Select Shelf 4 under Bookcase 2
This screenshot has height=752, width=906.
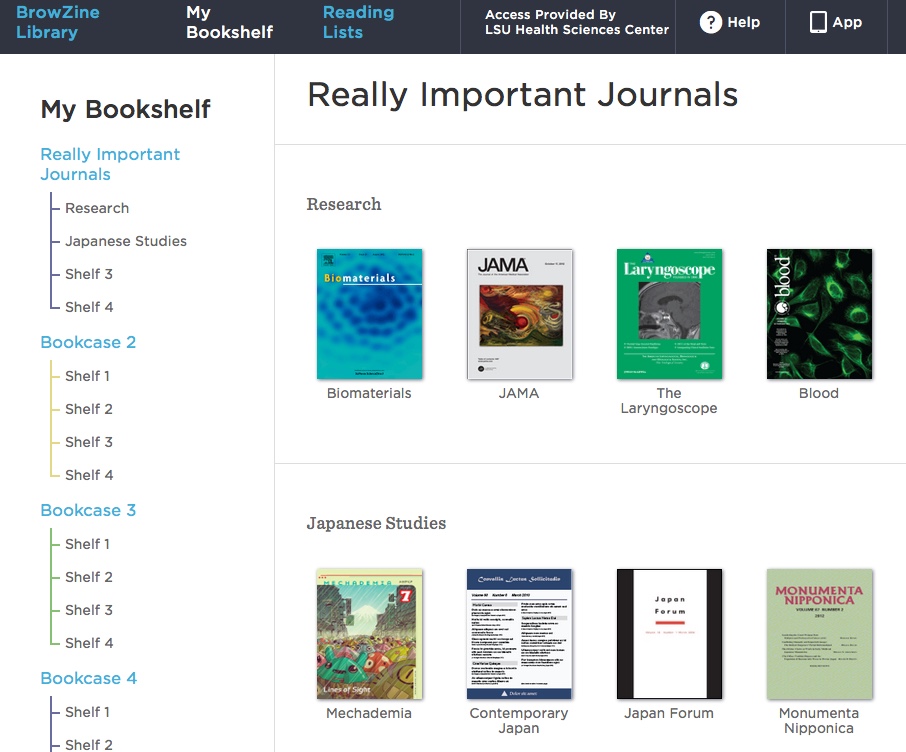pyautogui.click(x=89, y=475)
